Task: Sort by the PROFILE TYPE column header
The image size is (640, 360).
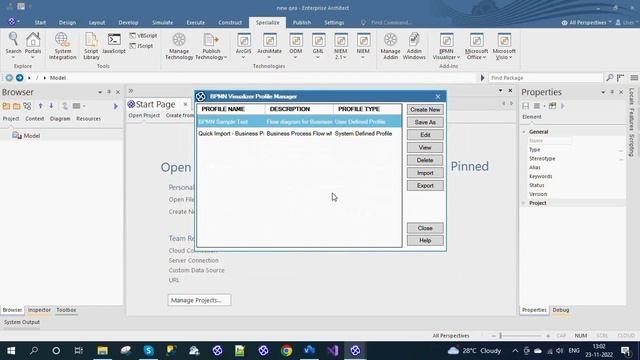Action: pyautogui.click(x=367, y=109)
